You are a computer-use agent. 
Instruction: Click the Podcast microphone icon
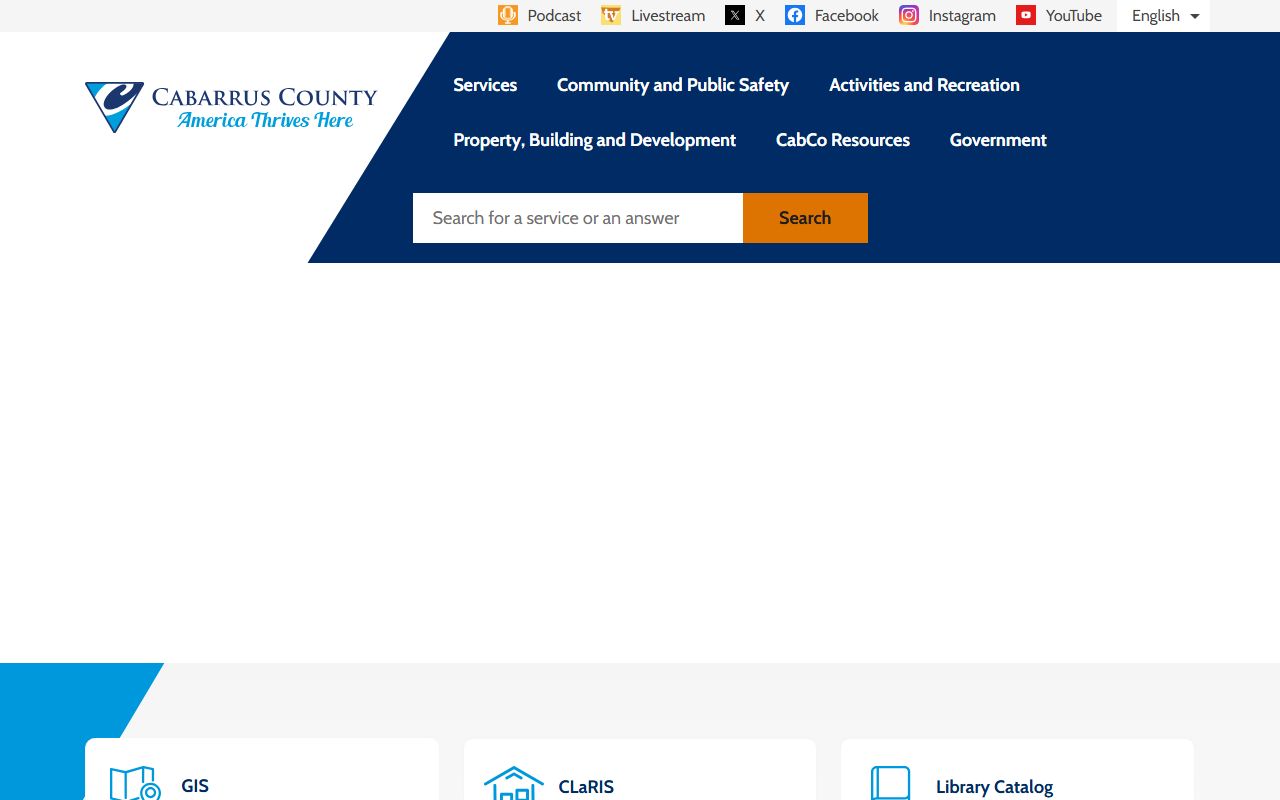pos(508,15)
